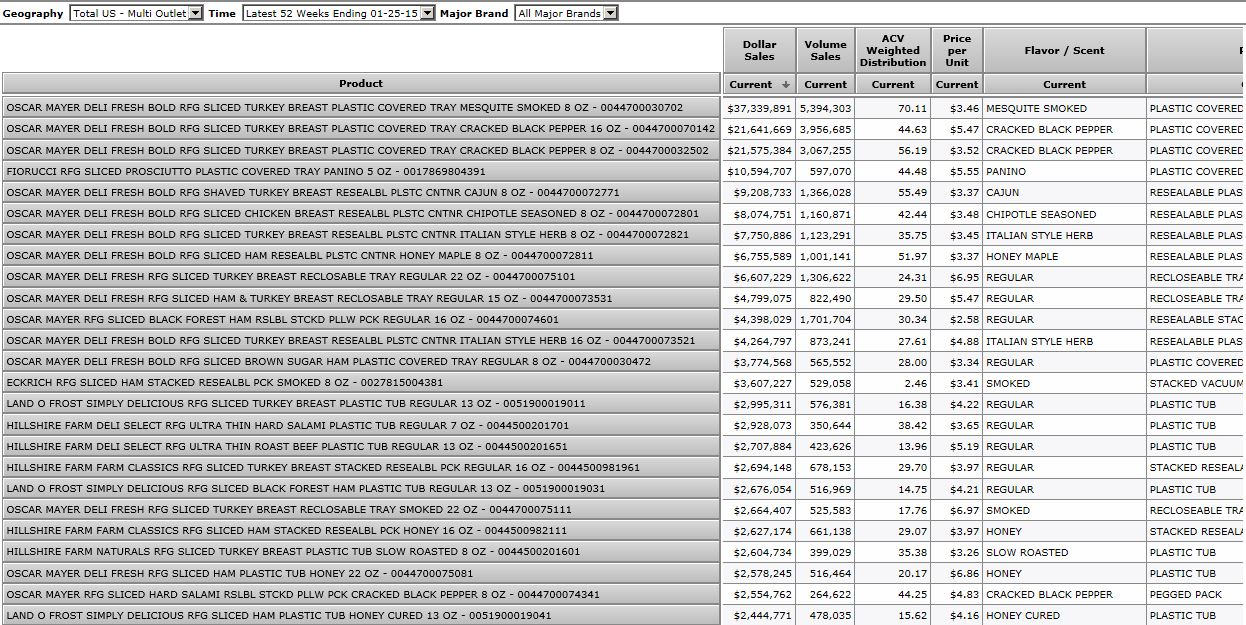Click Current subheader under Price per Unit
1246x625 pixels.
(957, 85)
